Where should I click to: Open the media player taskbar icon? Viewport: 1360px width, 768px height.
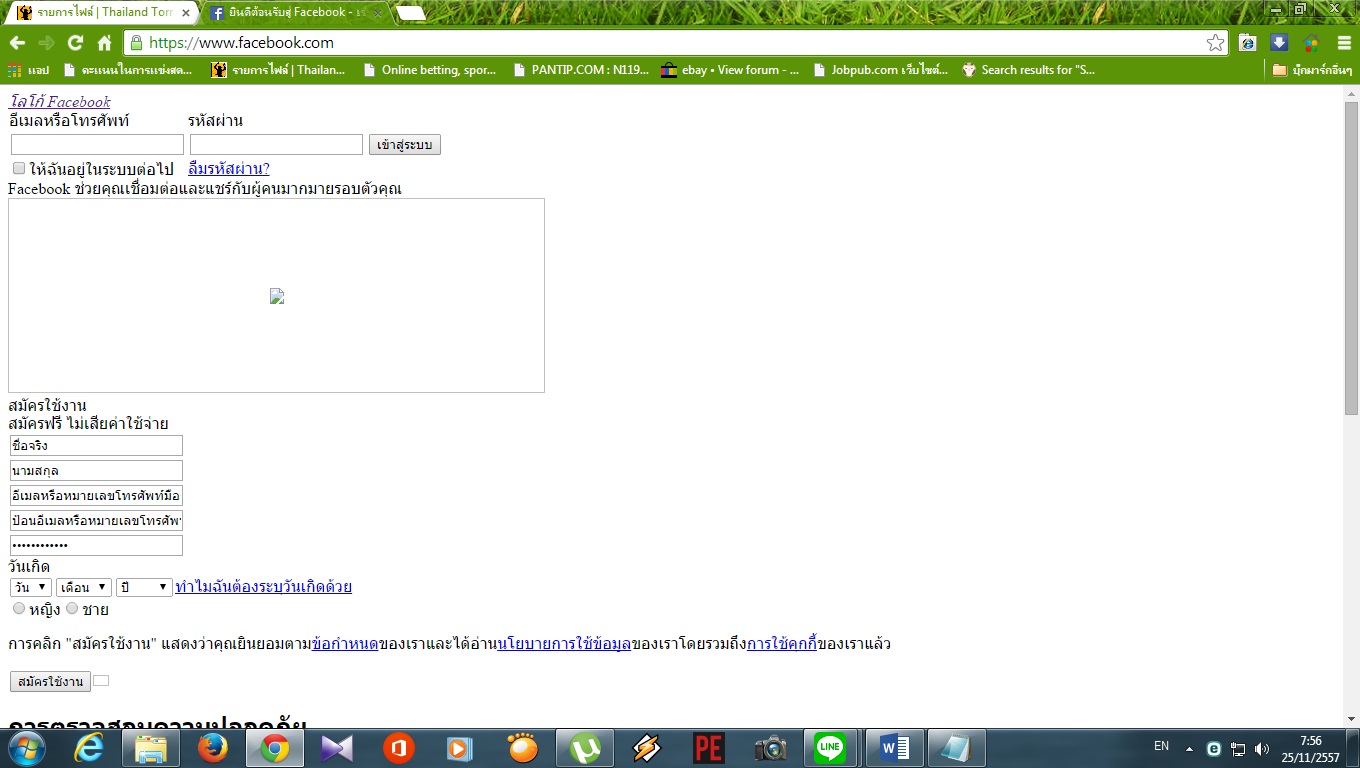(x=459, y=748)
